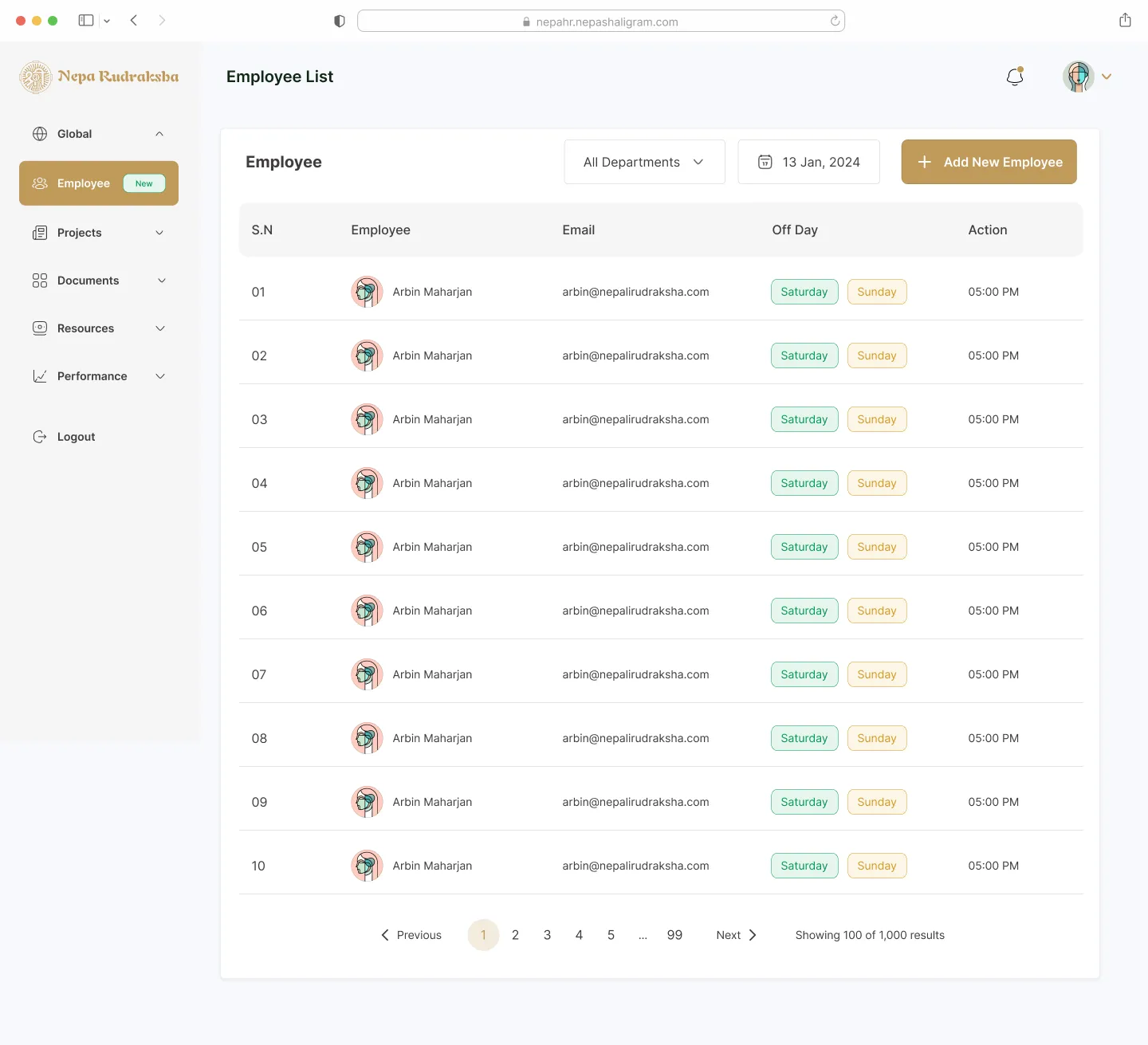Select the Global globe icon in sidebar
The width and height of the screenshot is (1148, 1045).
click(x=40, y=134)
